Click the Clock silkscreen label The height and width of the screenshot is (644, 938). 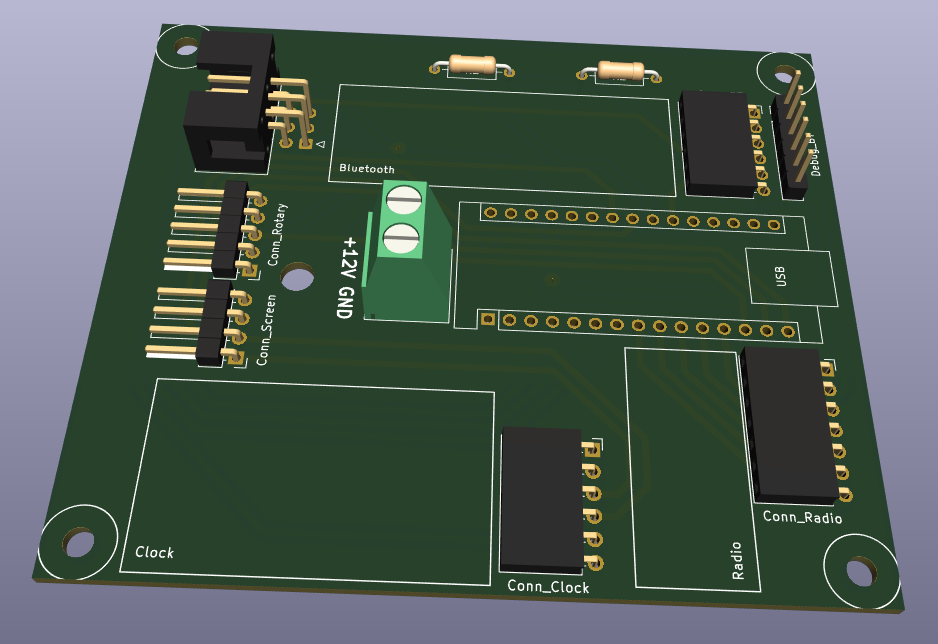pos(154,552)
